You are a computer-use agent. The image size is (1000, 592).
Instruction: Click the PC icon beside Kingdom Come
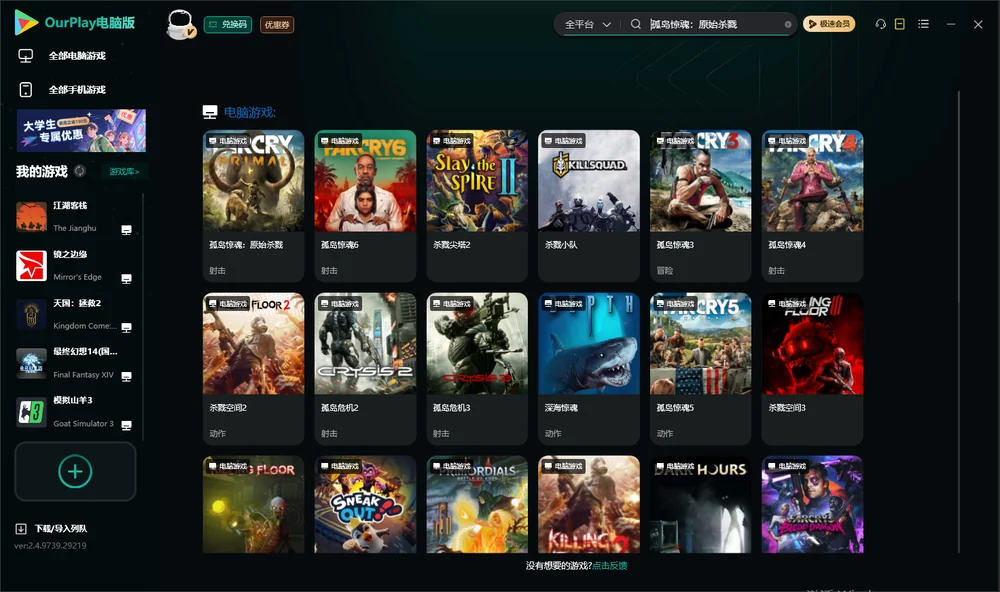click(126, 327)
